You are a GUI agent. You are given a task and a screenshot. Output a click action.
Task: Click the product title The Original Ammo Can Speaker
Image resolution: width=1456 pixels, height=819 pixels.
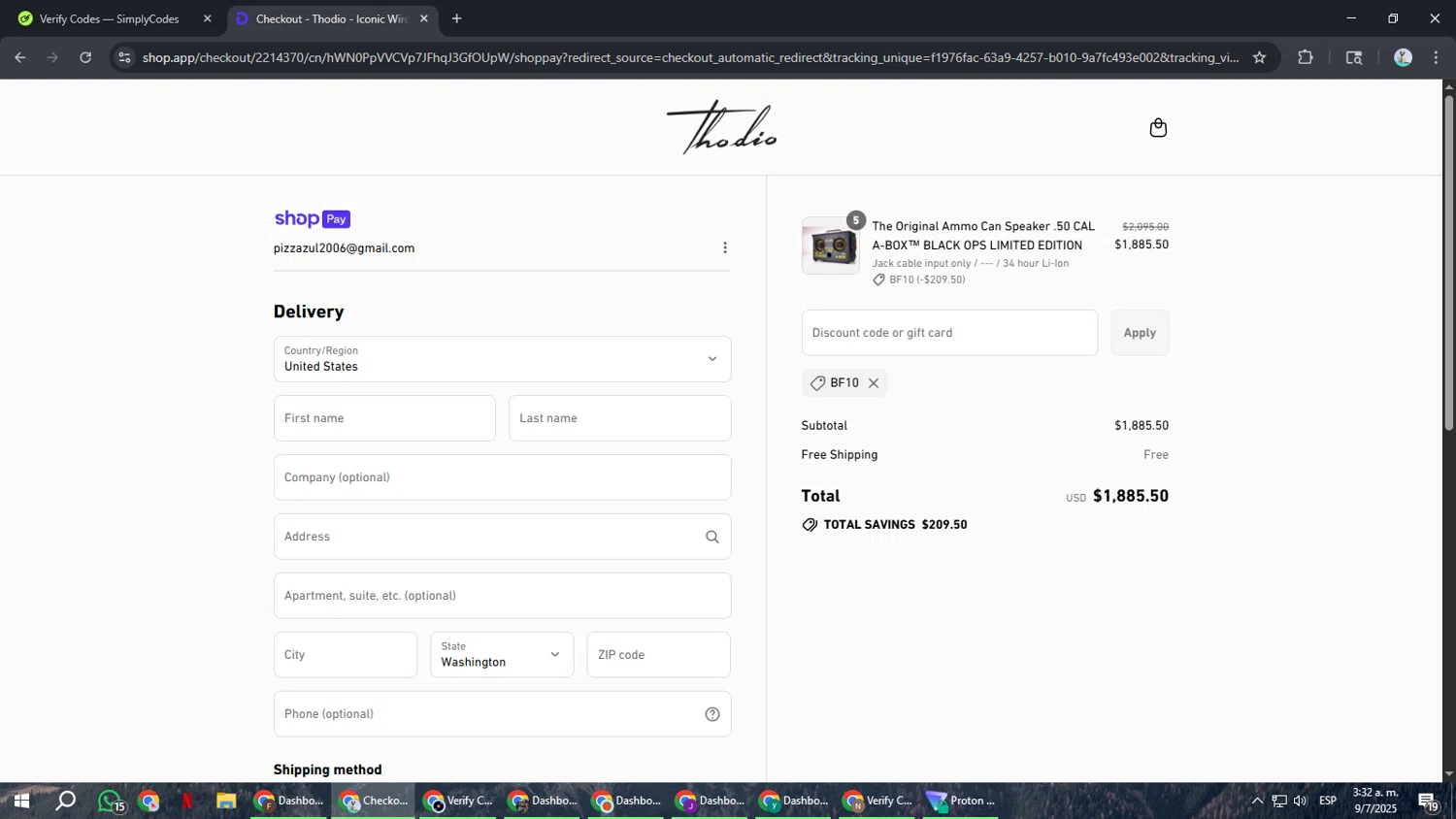983,236
